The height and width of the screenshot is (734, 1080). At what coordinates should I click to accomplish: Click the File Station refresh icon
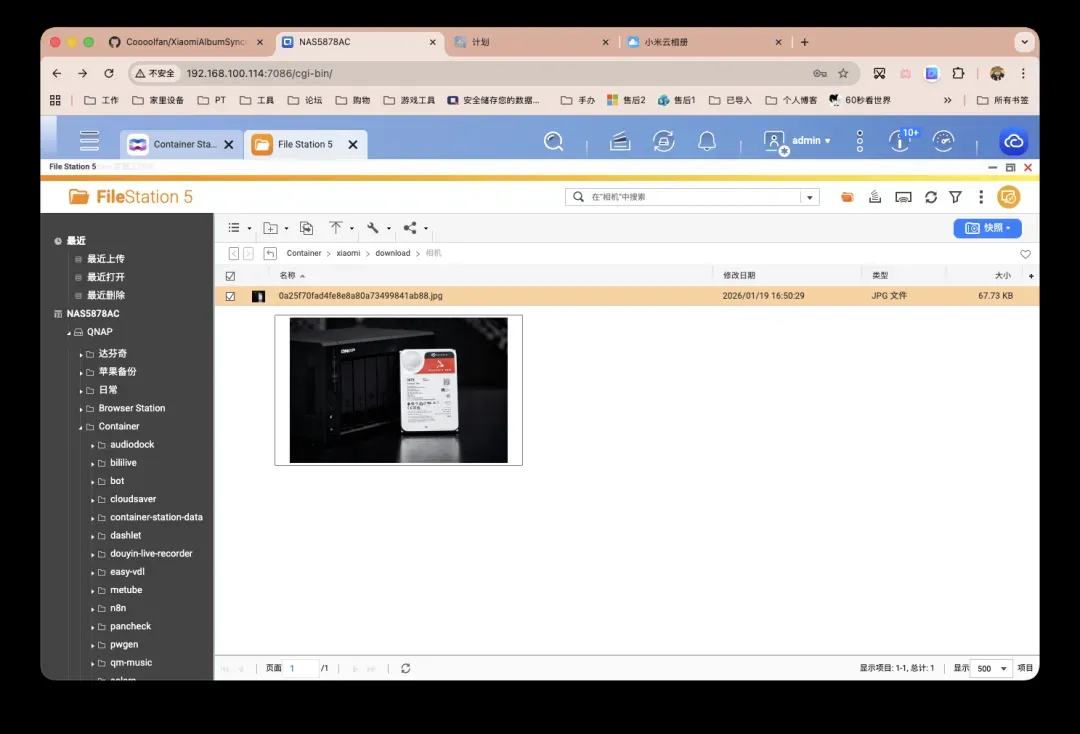[930, 197]
